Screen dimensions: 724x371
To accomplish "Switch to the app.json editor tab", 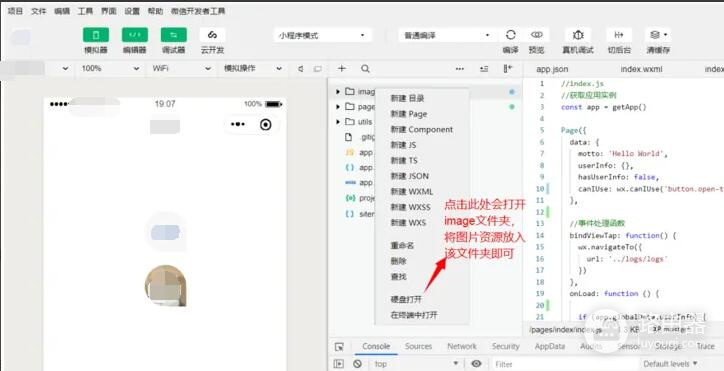I will (552, 69).
